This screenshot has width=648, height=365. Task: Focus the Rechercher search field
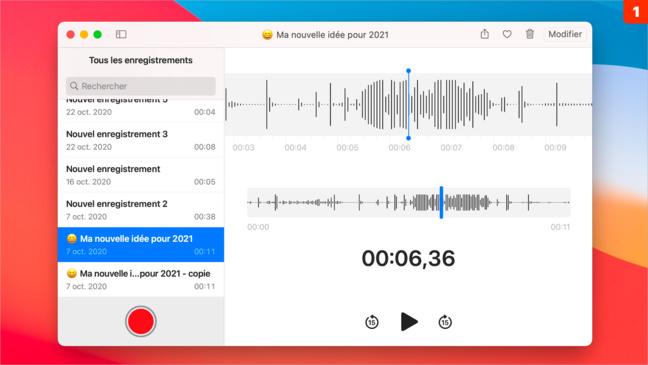click(x=141, y=86)
